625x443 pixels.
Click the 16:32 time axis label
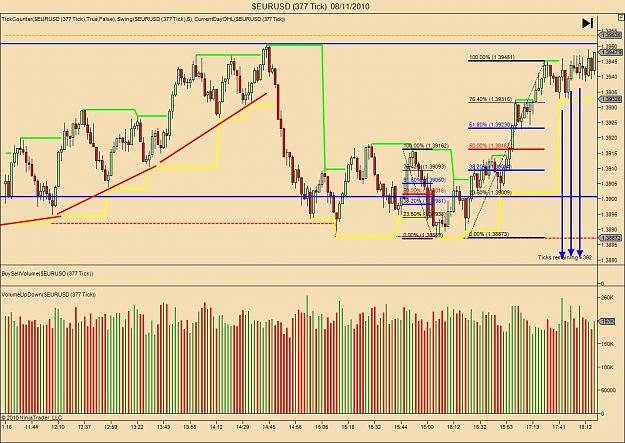480,427
